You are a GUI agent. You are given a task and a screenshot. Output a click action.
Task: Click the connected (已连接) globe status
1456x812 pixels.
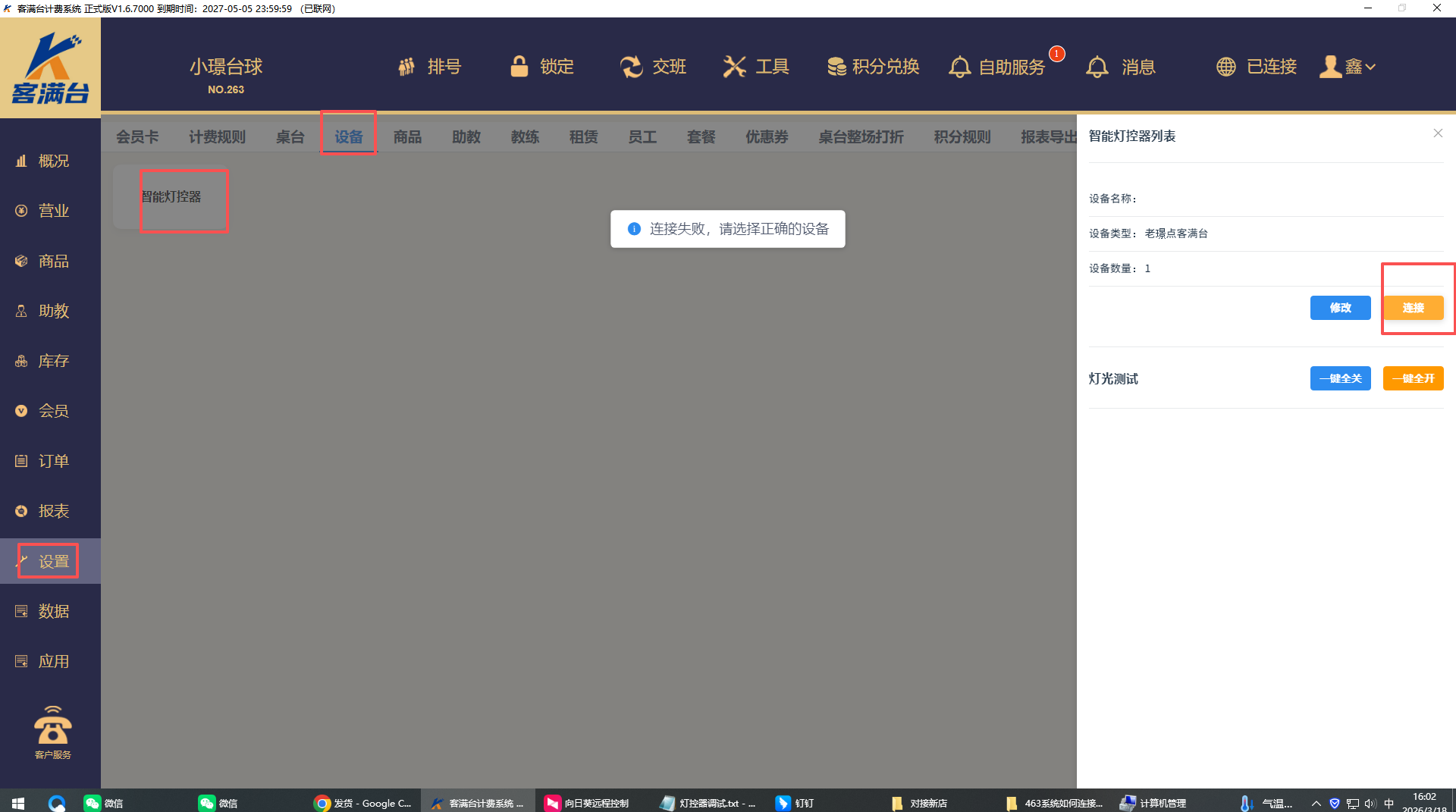1257,67
